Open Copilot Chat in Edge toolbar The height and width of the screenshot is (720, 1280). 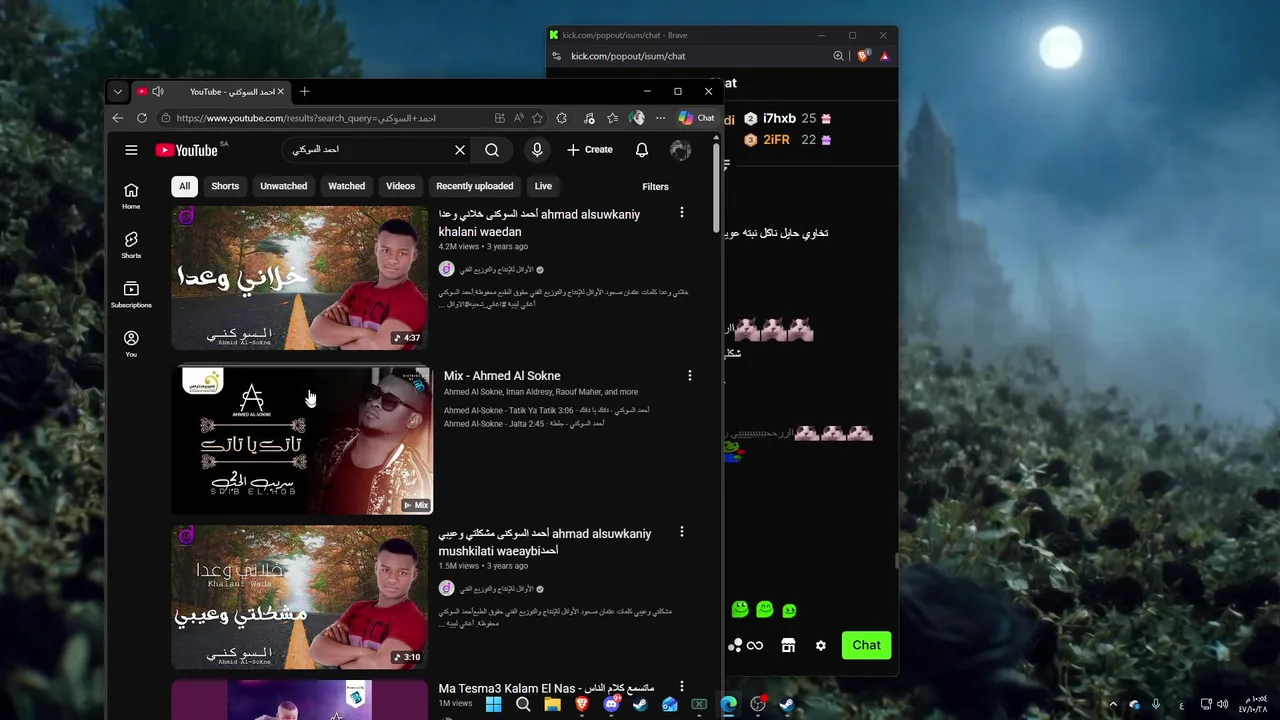(696, 118)
